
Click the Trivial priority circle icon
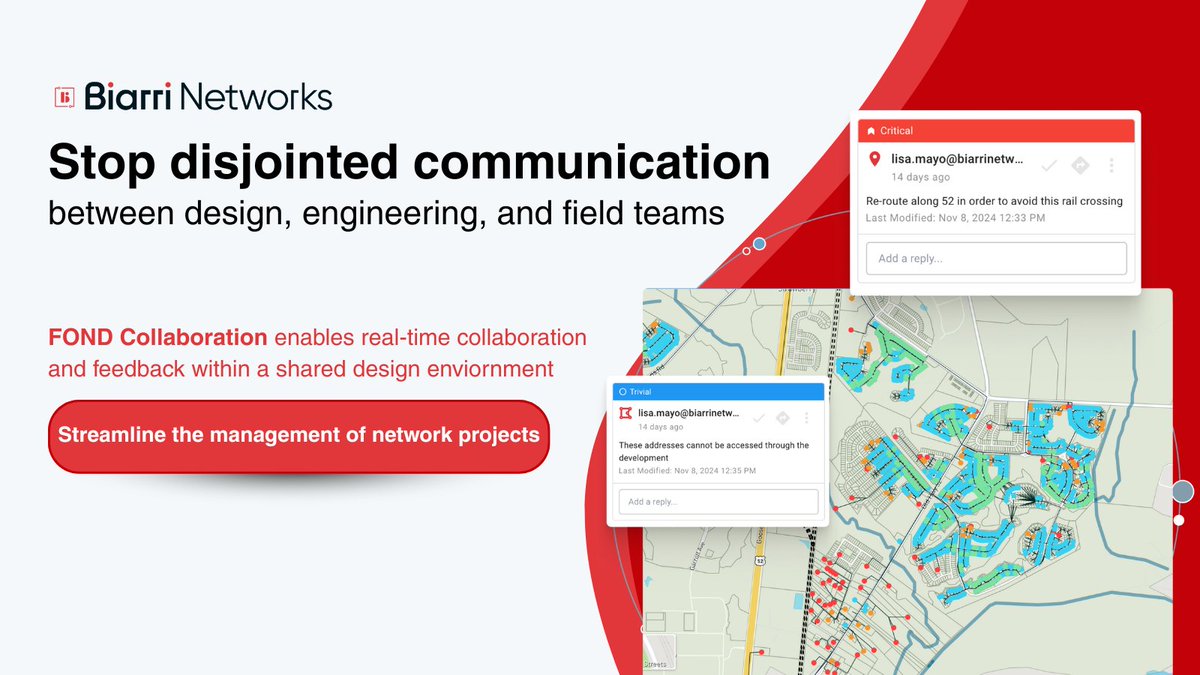623,392
